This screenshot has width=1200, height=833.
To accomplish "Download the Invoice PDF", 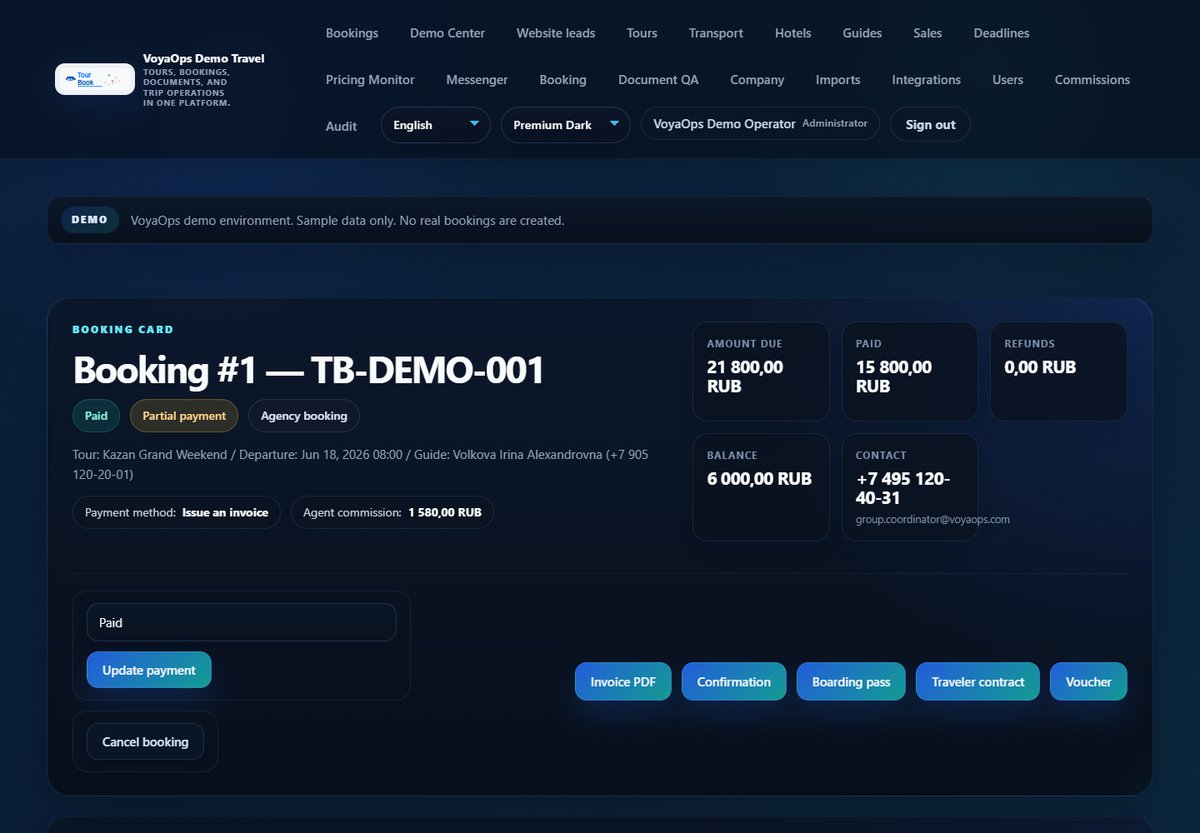I will coord(623,682).
